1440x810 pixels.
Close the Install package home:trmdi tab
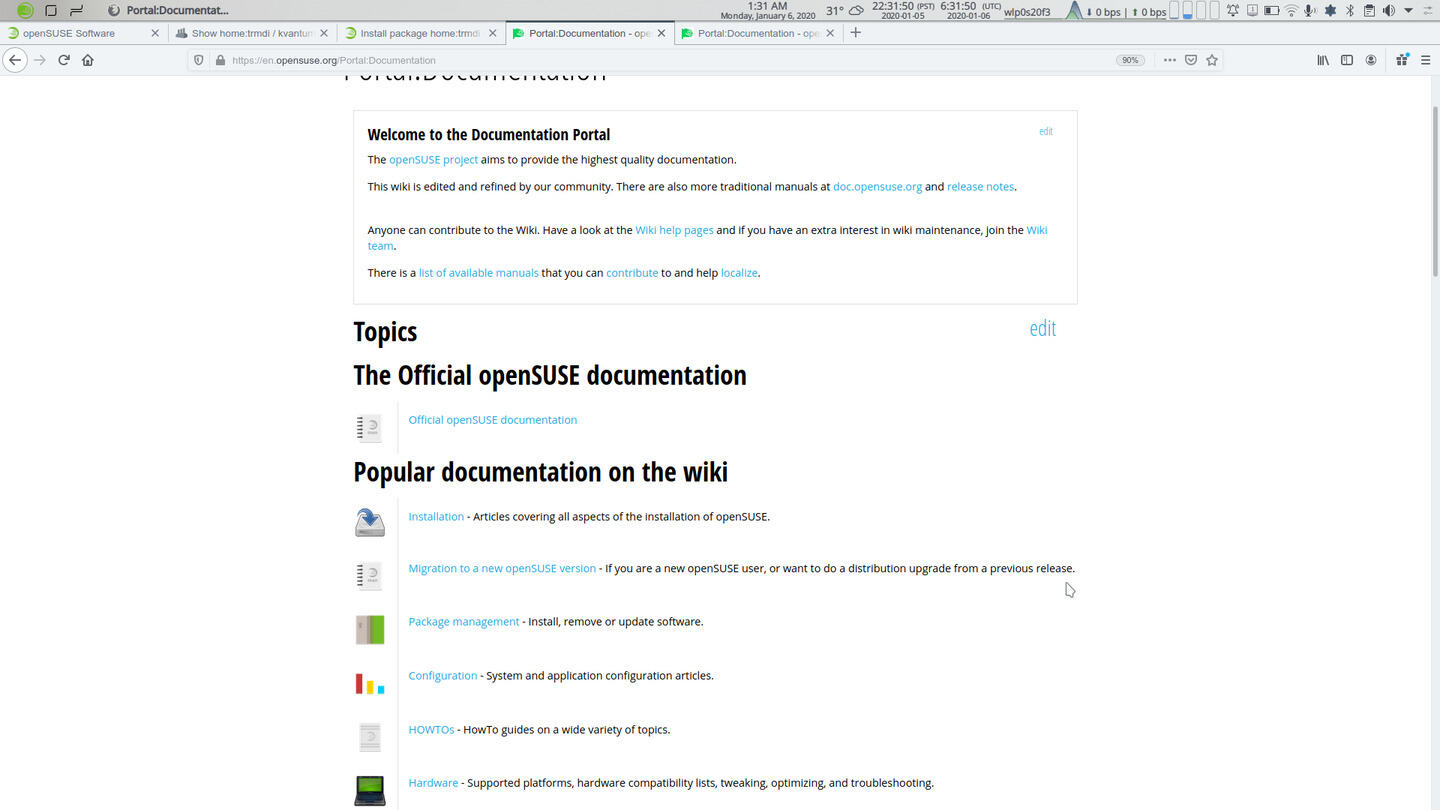click(x=492, y=33)
